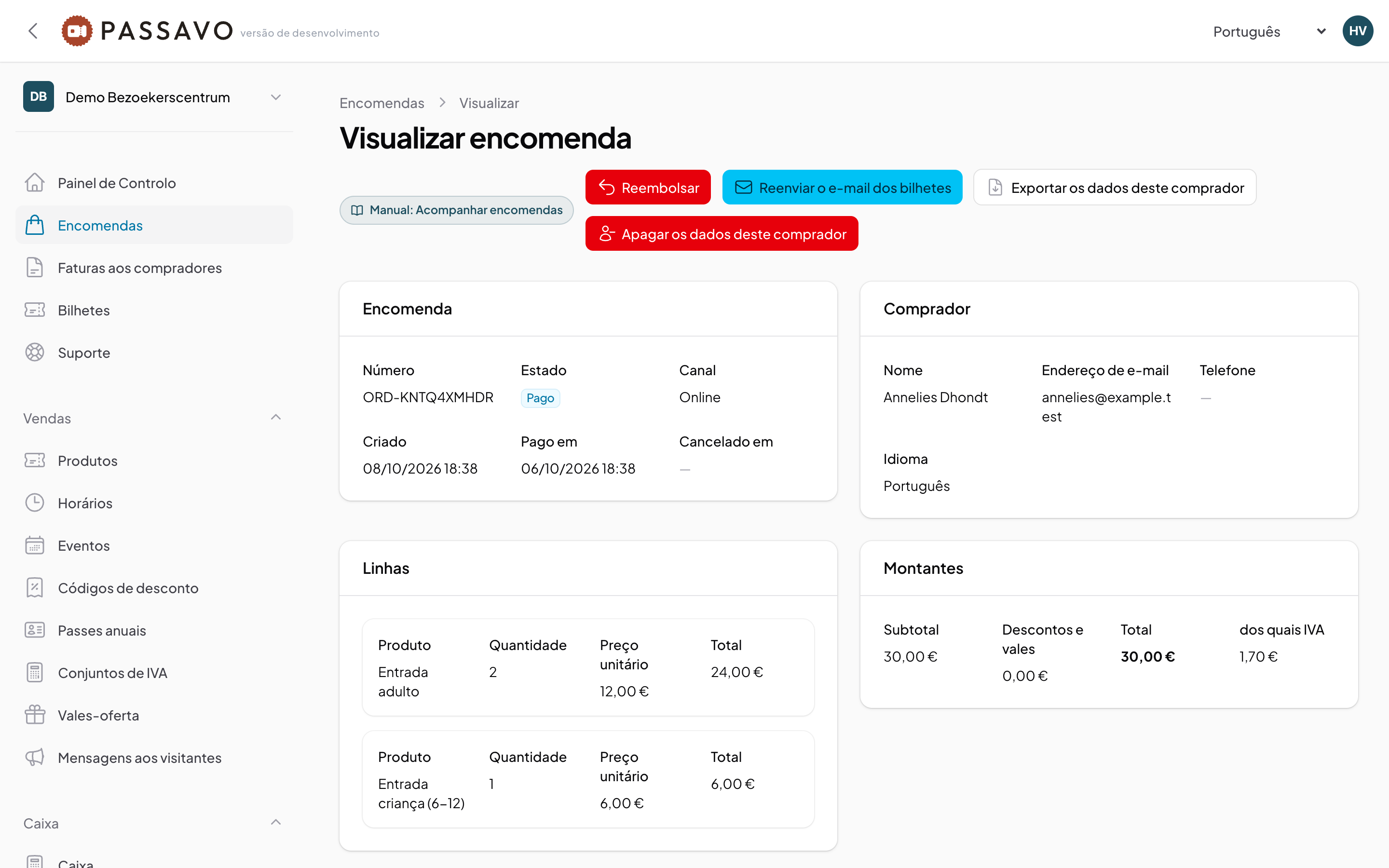Viewport: 1389px width, 868px height.
Task: Expand the Demo Bezoekerscentrum organisation switcher
Action: coord(154,97)
